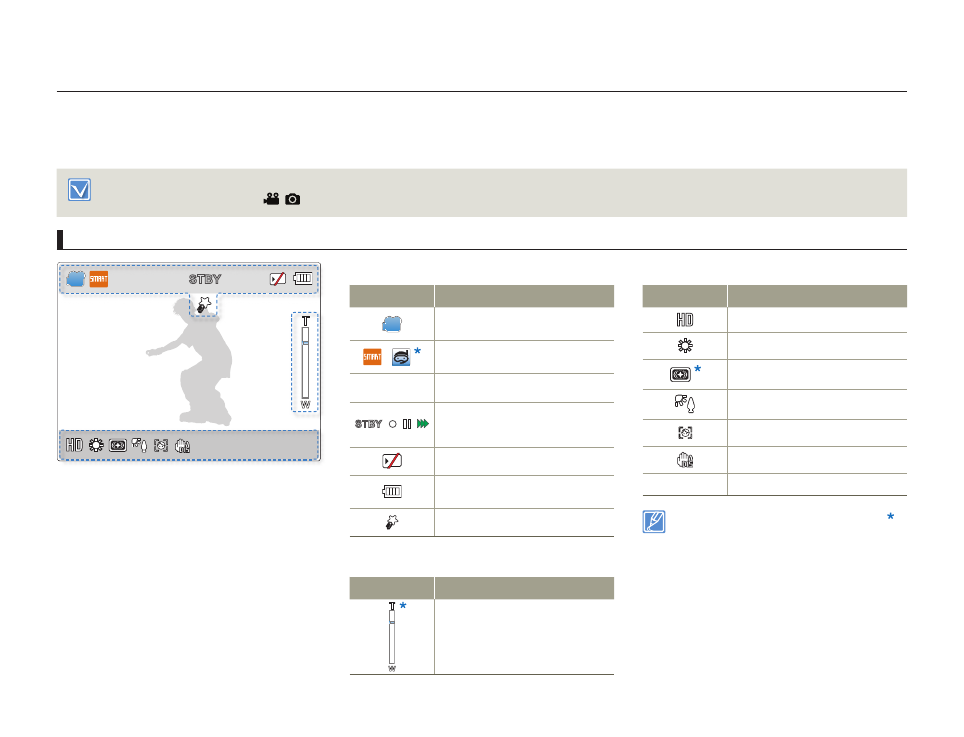Click the green fast-forward arrows in the table
This screenshot has width=964, height=737.
point(423,424)
